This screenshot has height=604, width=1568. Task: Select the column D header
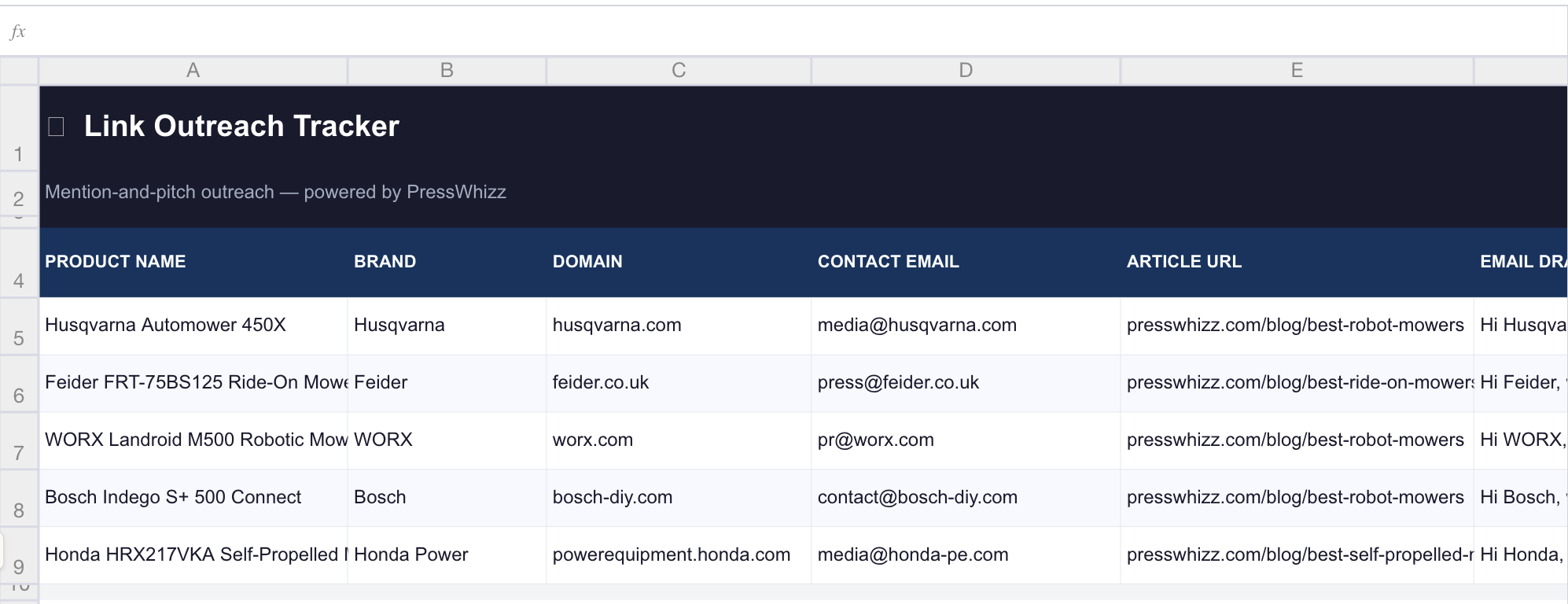tap(966, 71)
